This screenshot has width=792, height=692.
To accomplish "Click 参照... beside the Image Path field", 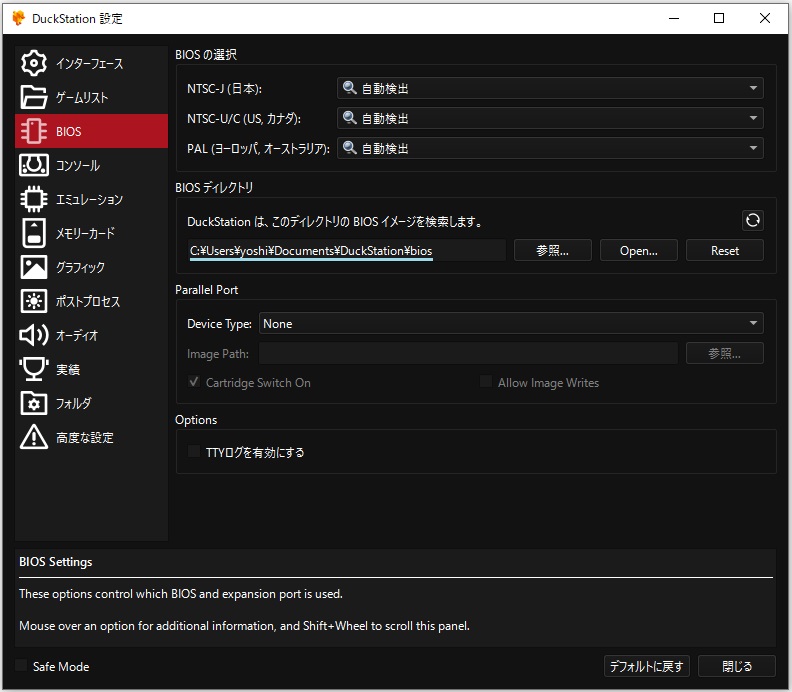I will [724, 353].
